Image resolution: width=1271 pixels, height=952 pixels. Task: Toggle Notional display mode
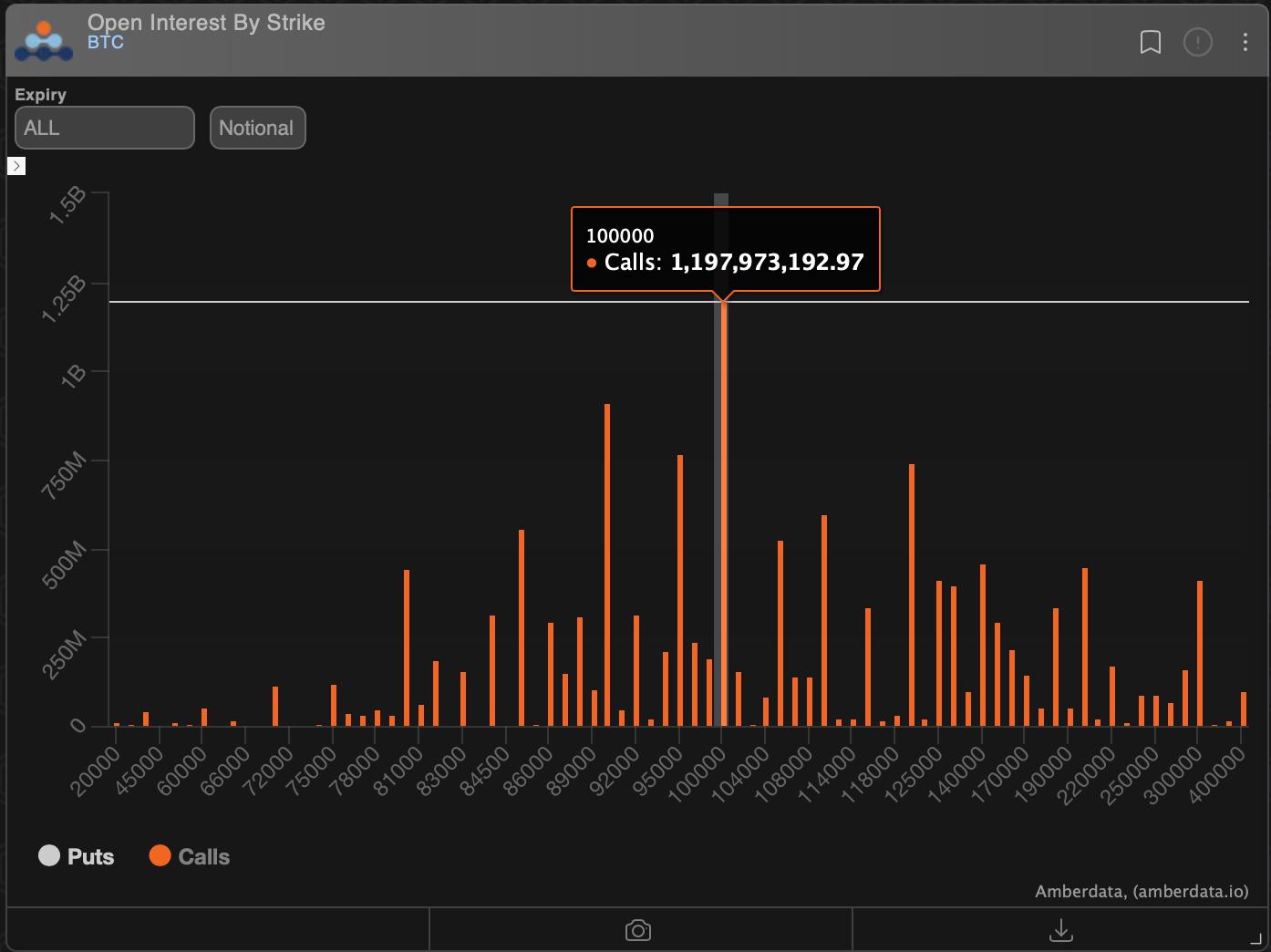click(x=257, y=128)
